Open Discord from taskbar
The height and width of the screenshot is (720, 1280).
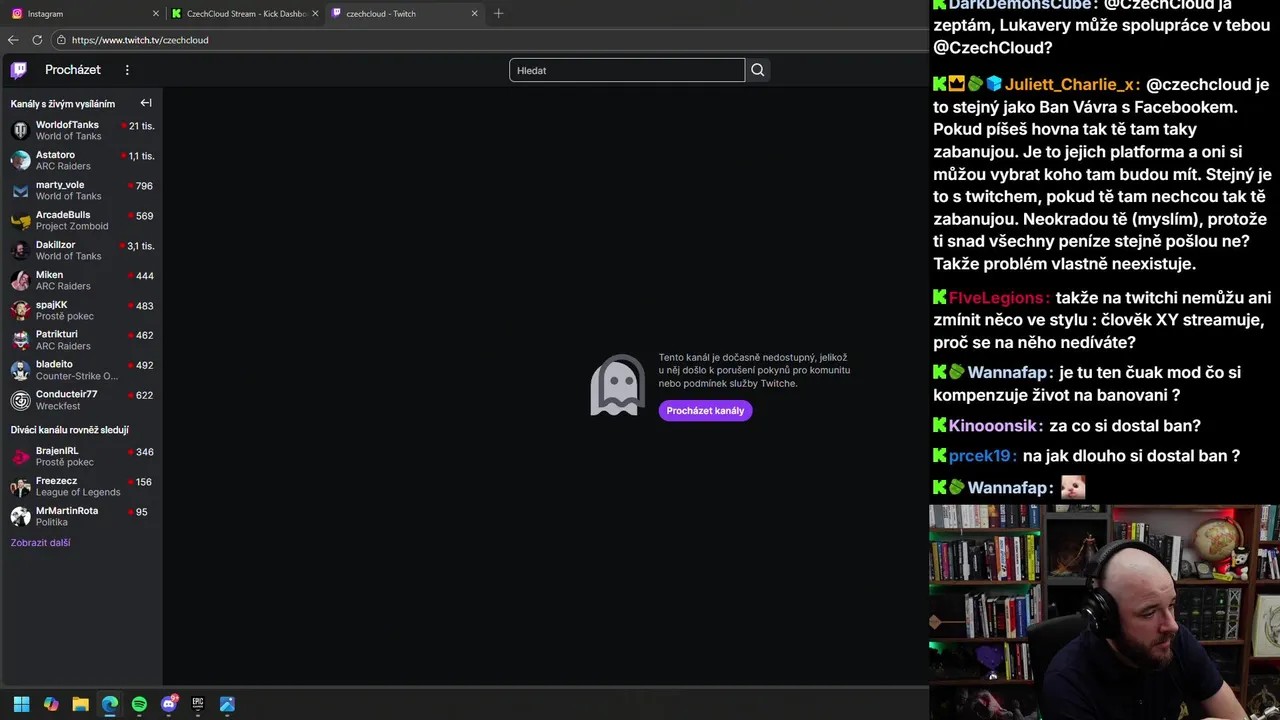(169, 704)
